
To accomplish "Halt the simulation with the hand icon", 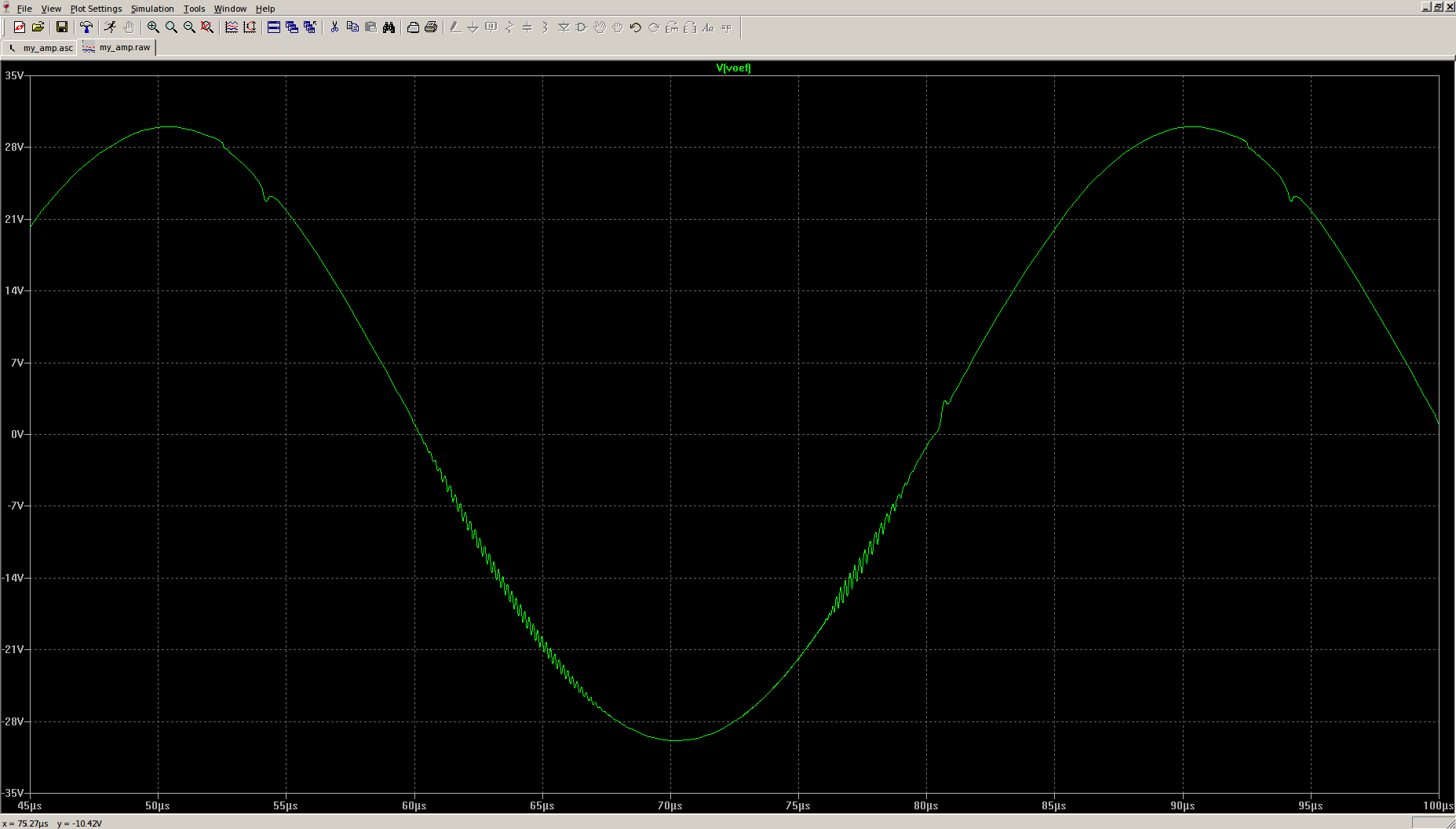I will 129,27.
